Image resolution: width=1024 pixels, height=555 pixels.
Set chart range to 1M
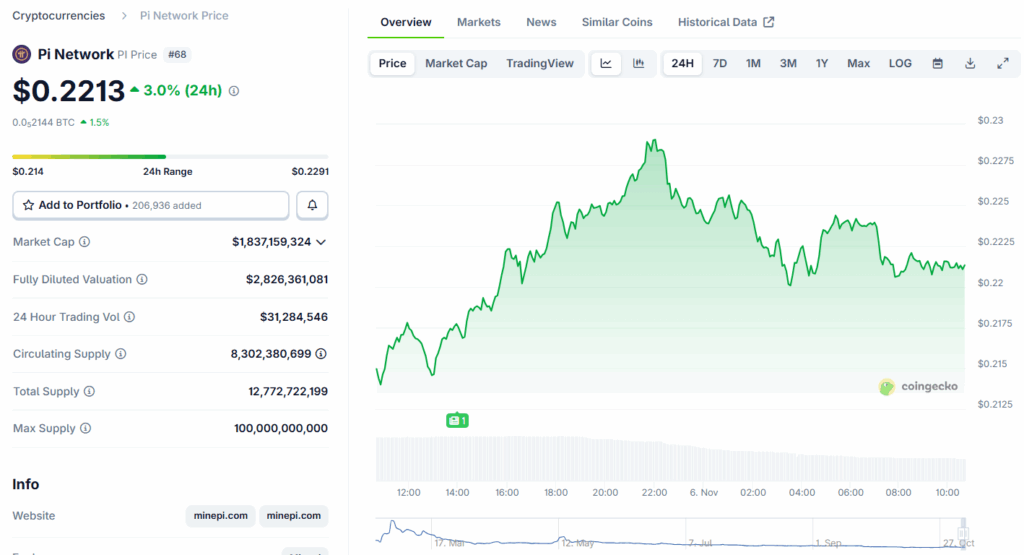(x=754, y=63)
